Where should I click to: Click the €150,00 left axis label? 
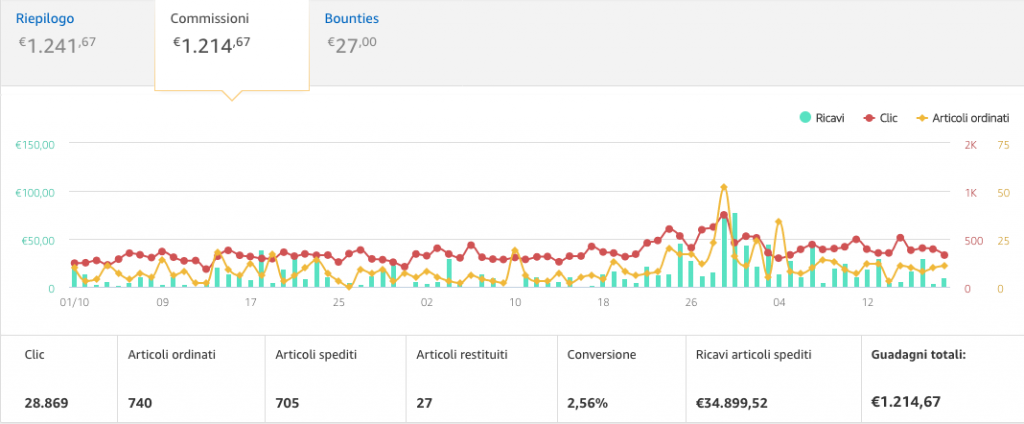[x=35, y=144]
